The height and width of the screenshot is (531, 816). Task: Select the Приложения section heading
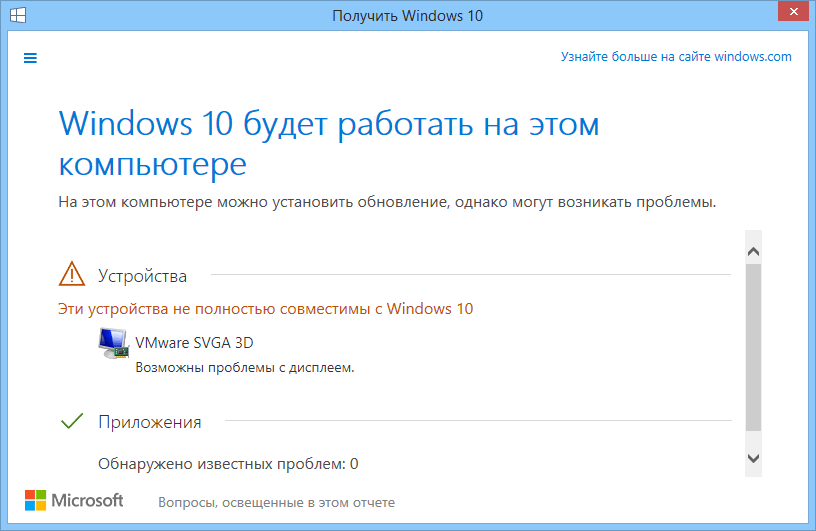click(x=150, y=422)
